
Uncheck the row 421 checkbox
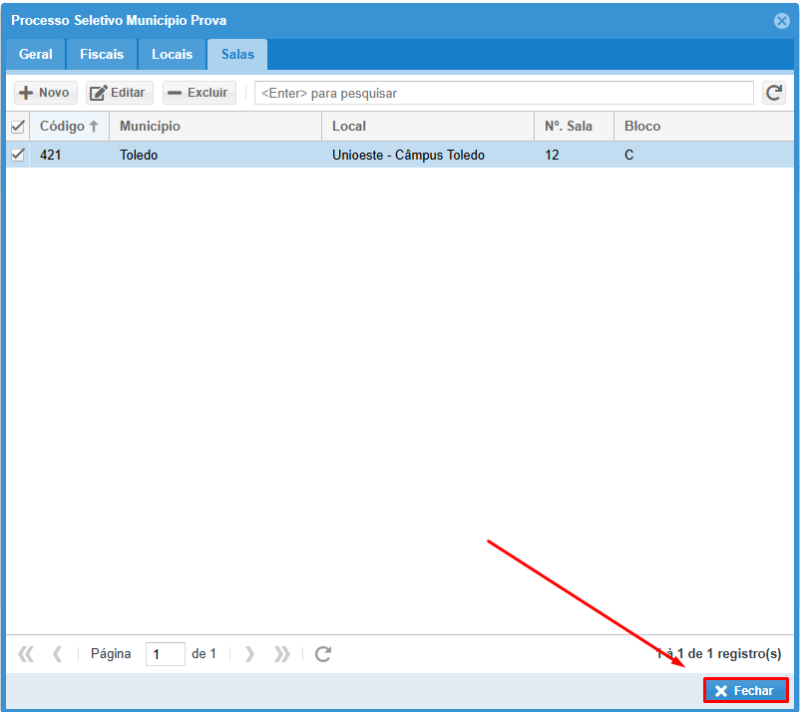[x=17, y=155]
